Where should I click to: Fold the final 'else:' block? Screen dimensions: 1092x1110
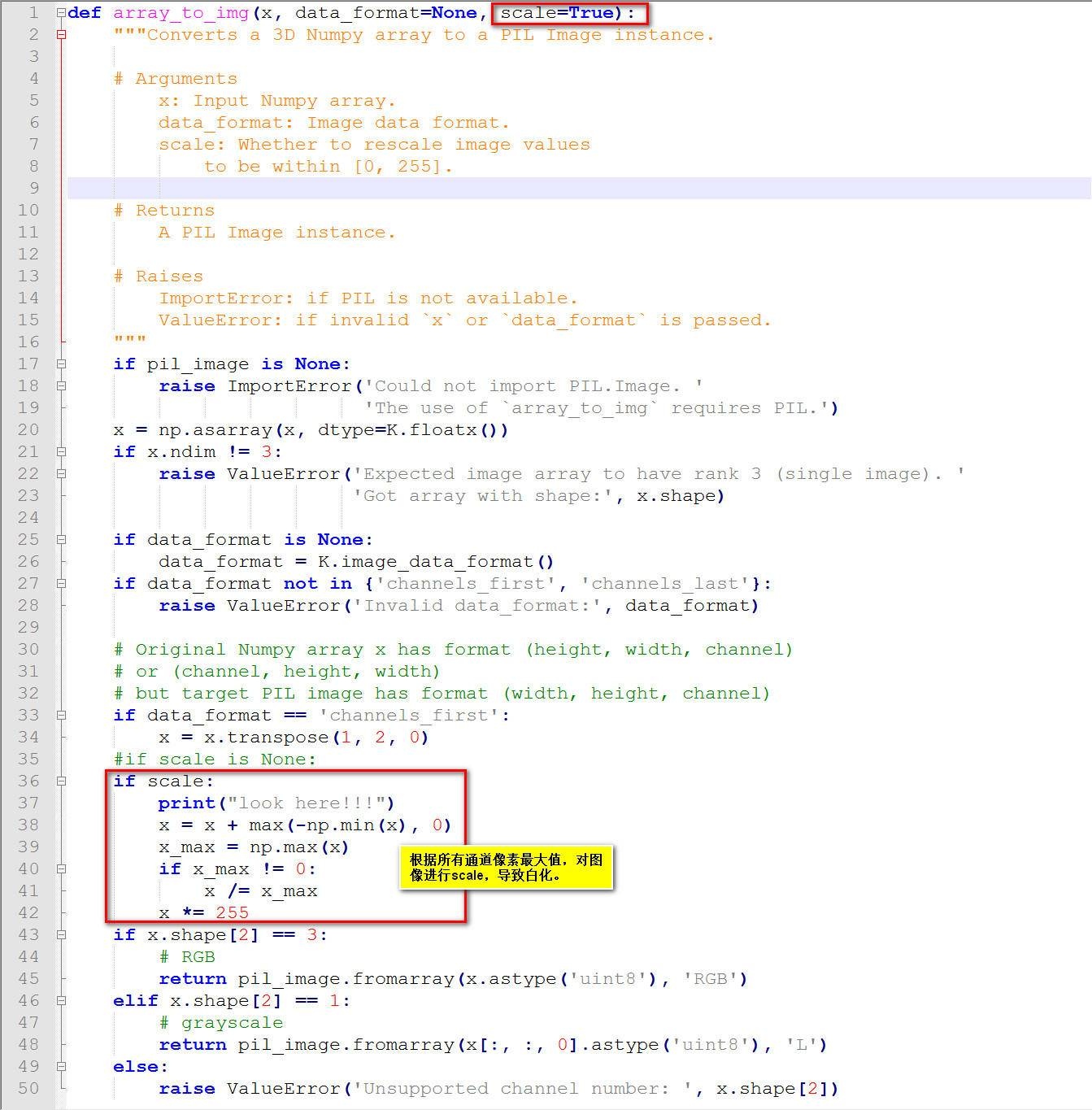tap(61, 1067)
